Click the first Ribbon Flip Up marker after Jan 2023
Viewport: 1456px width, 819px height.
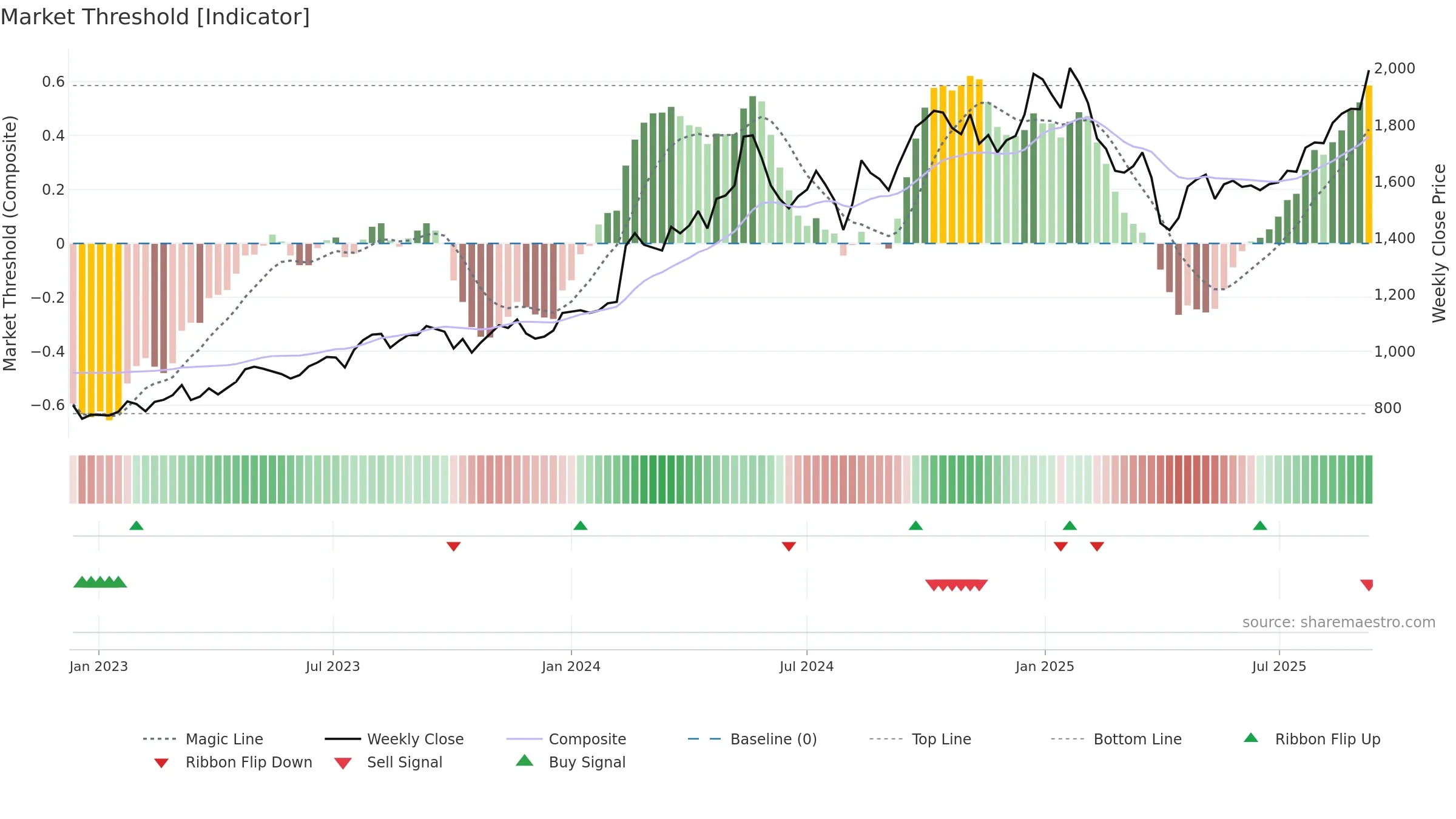point(136,525)
